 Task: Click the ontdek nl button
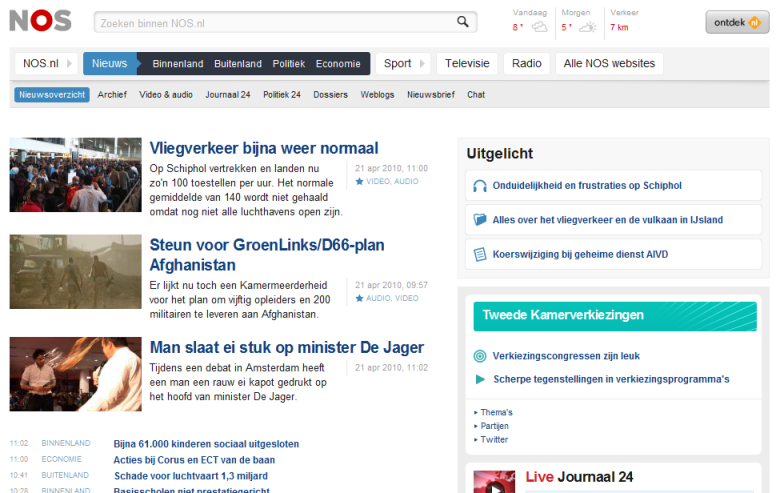tap(737, 22)
